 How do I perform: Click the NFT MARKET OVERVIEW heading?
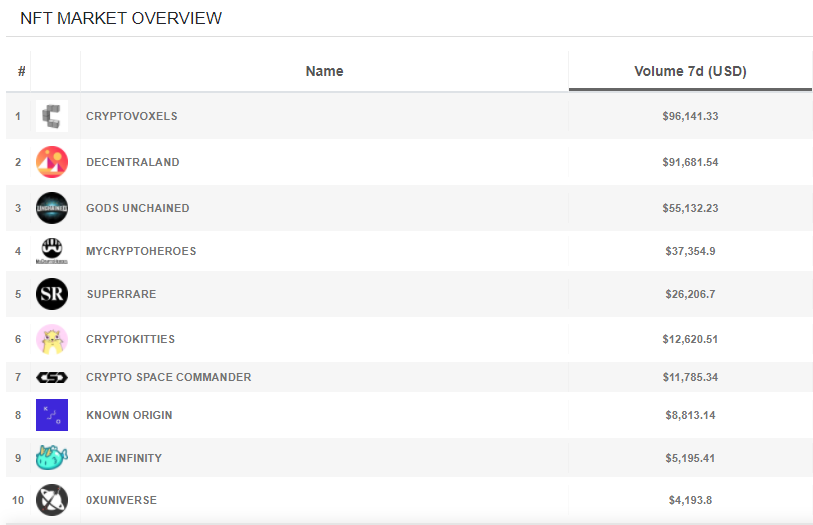121,18
